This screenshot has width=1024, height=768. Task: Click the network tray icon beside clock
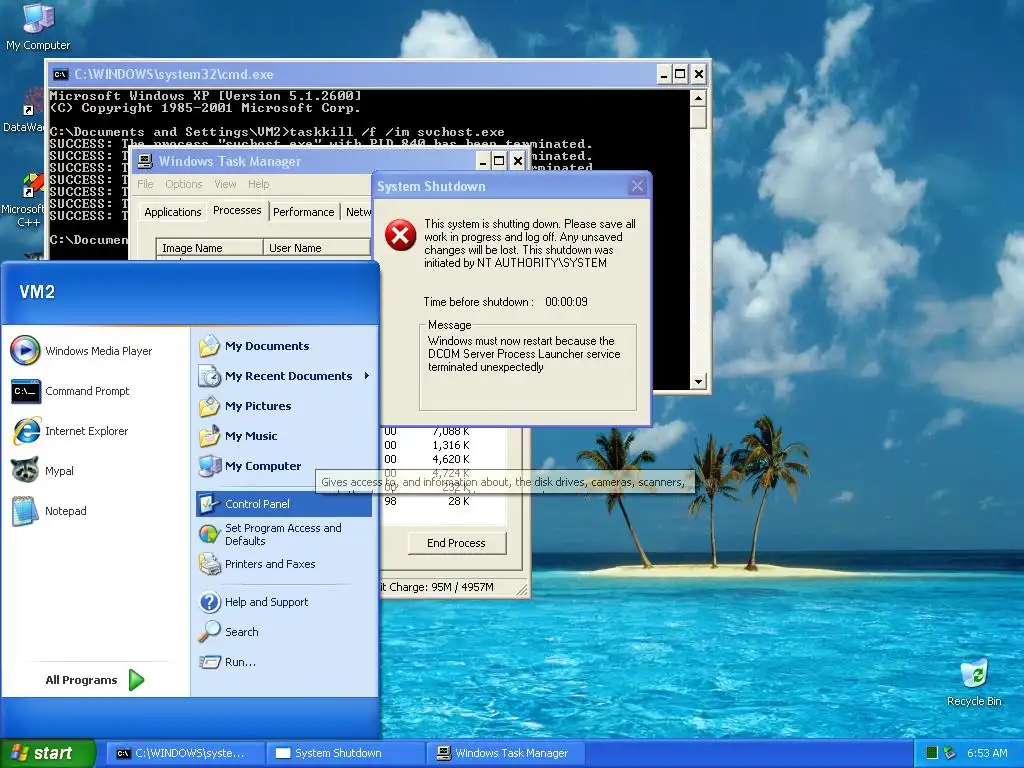pos(950,753)
